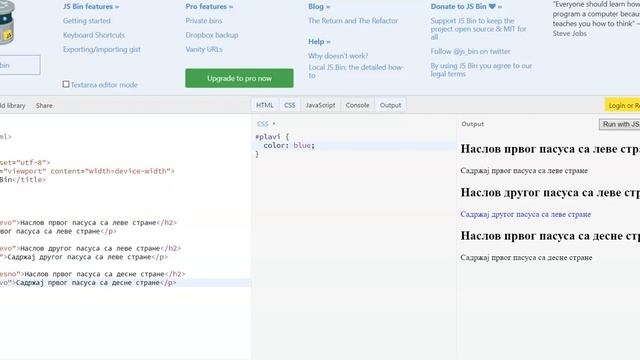Screen dimensions: 640x360
Task: Click the Steve Jobs quote text
Action: tap(596, 19)
